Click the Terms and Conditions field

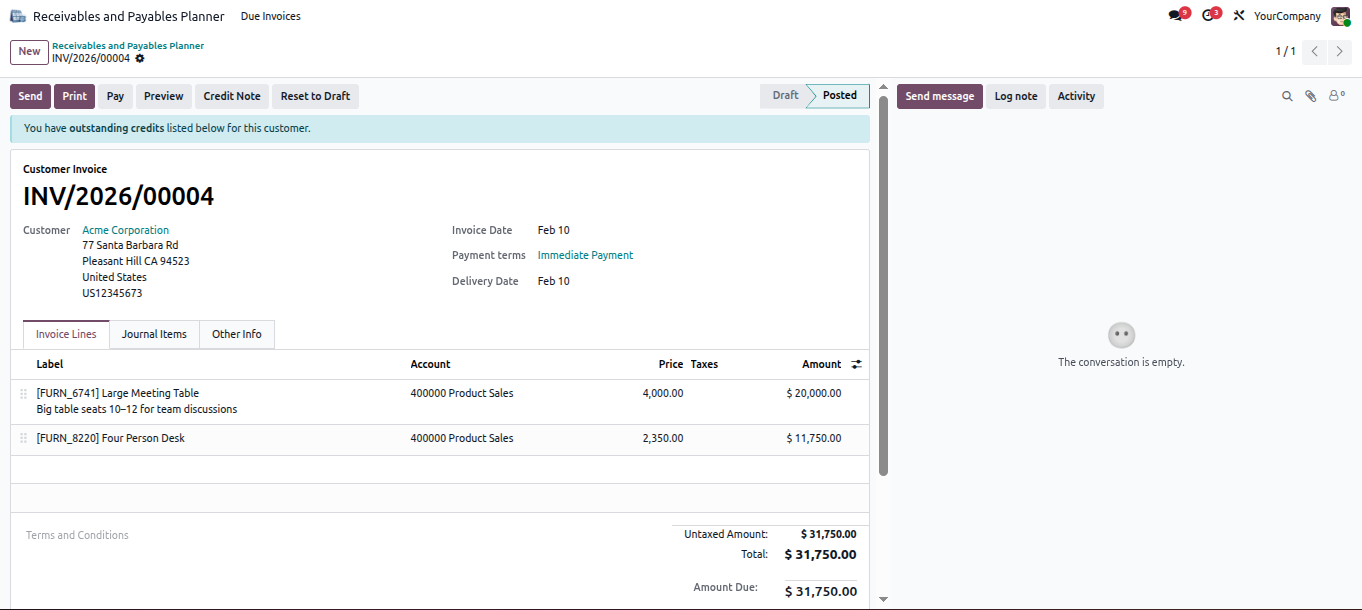(x=340, y=535)
